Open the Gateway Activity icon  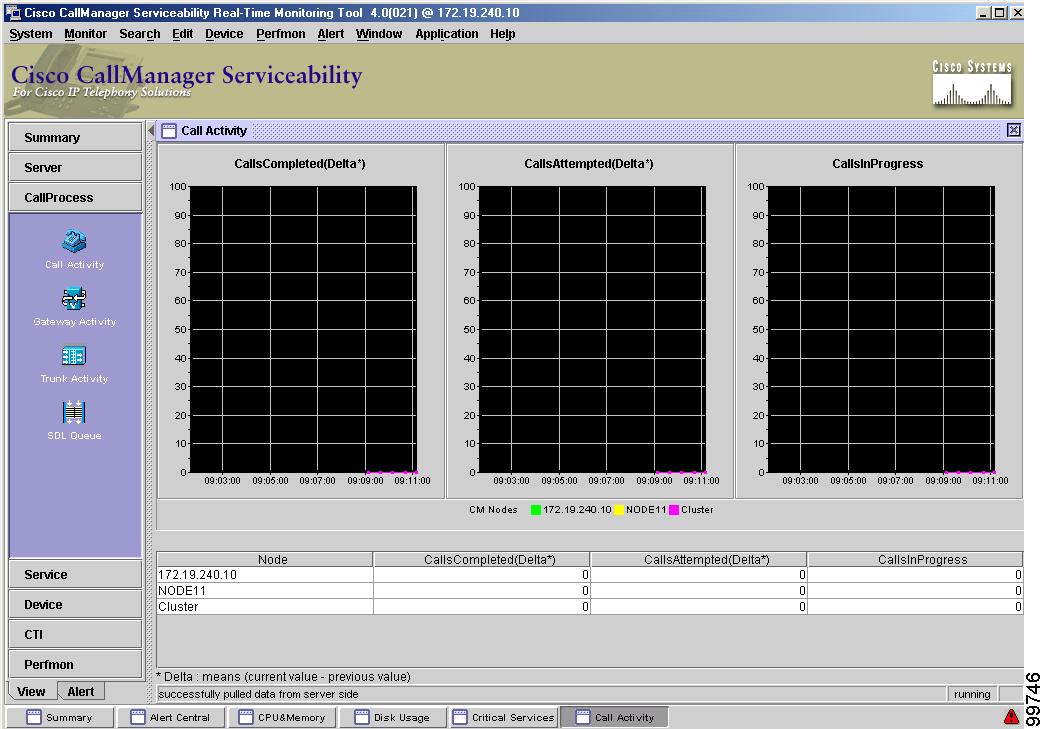point(74,298)
